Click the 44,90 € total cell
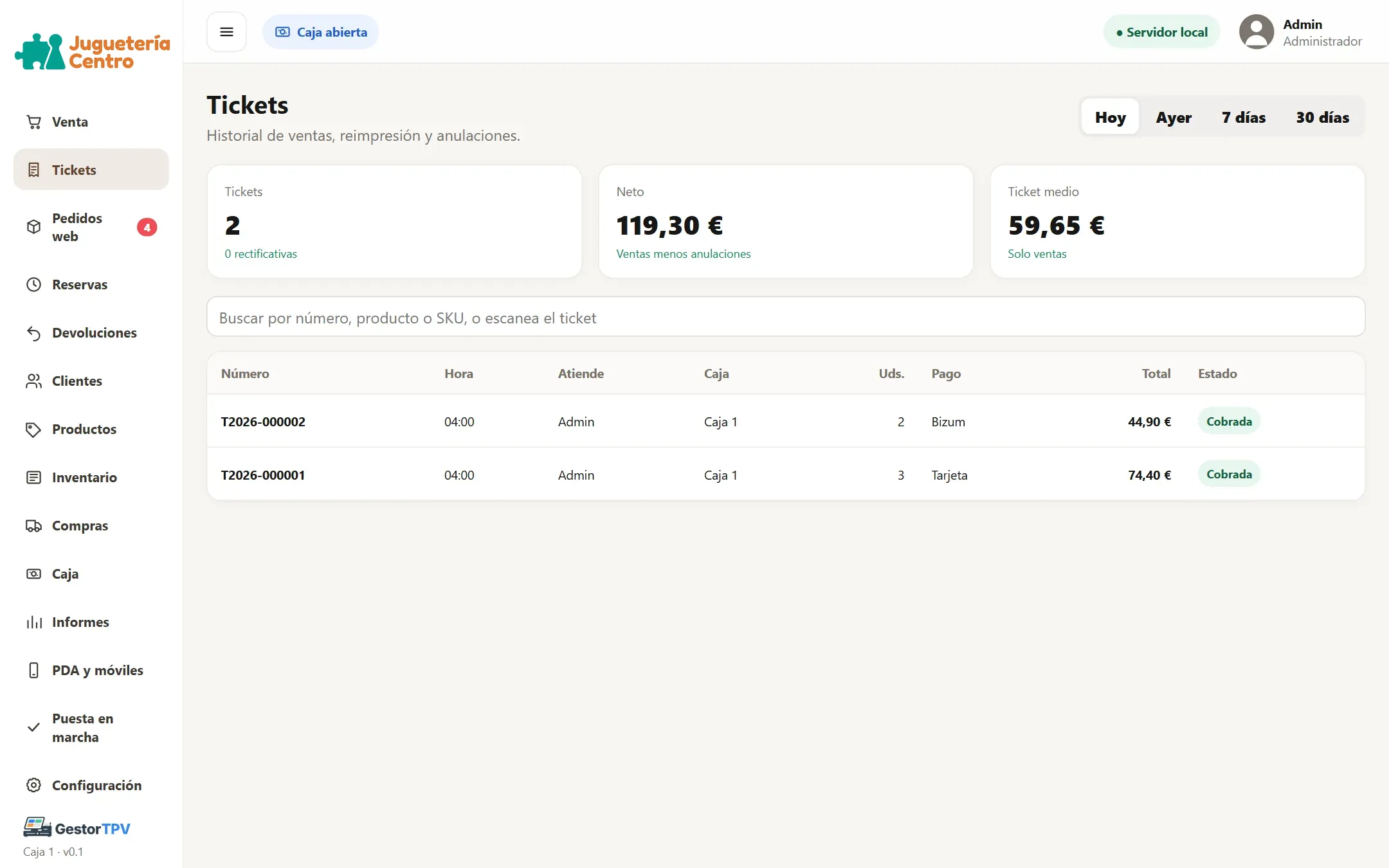 point(1149,422)
